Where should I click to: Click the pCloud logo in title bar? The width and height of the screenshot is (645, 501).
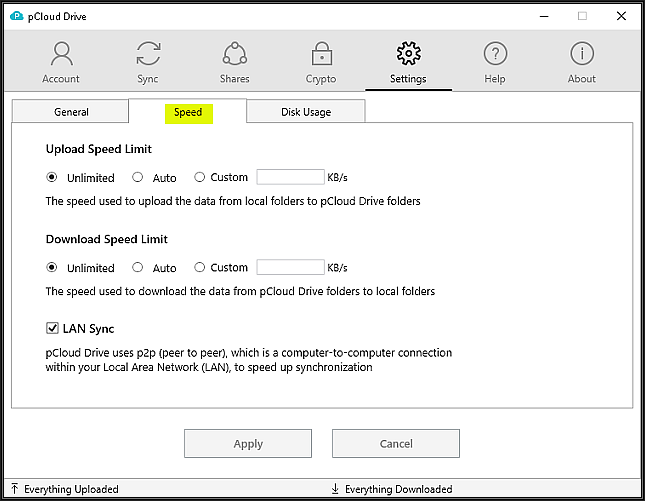coord(16,16)
